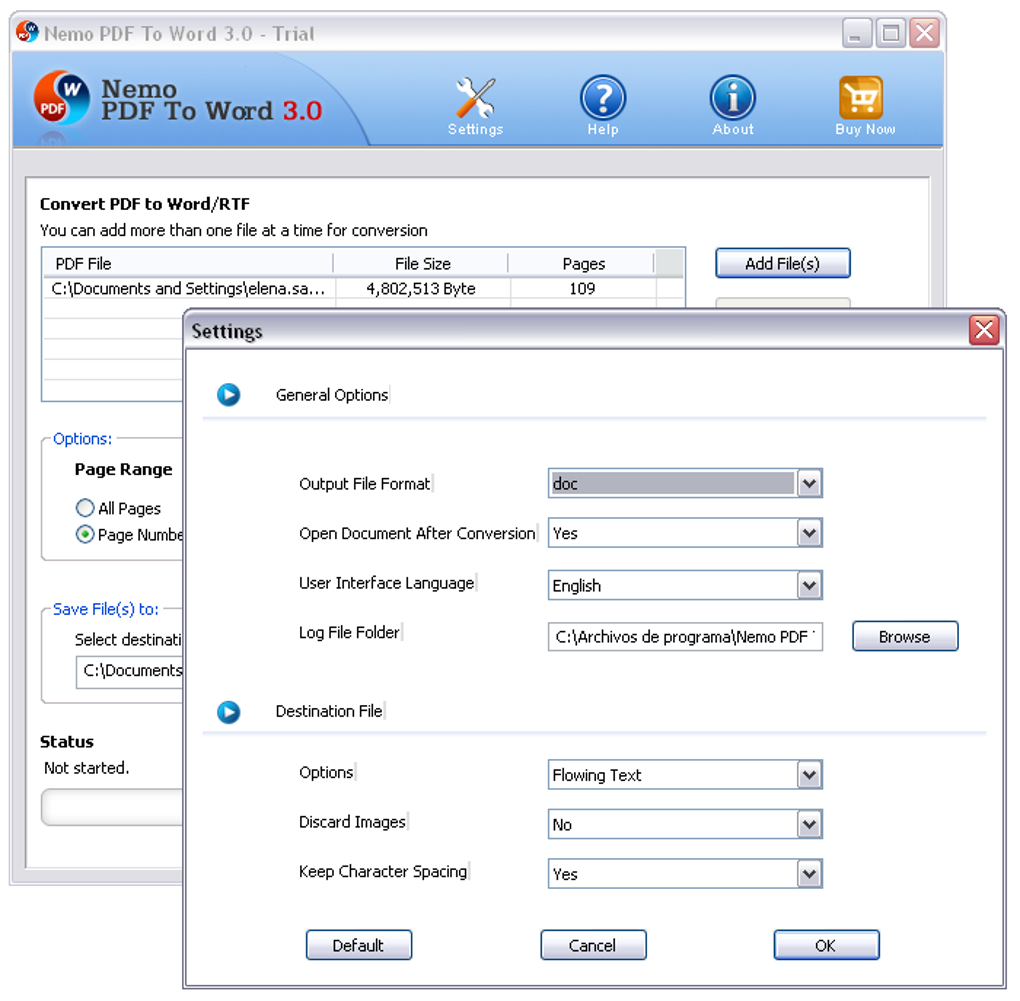Click the Destination File heading text
Screen dimensions: 1020x1001
point(329,712)
